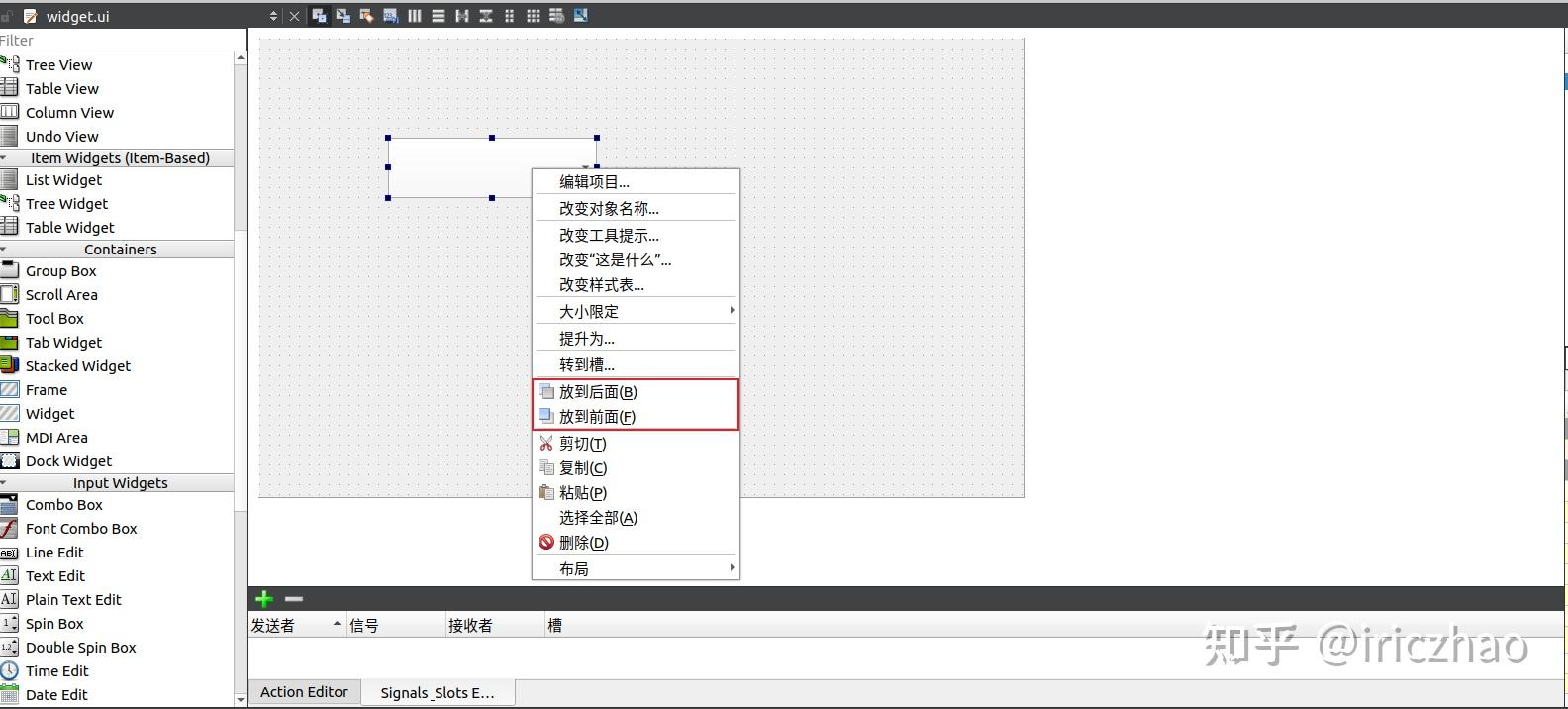Select 改变“这是什么”... menu entry
The image size is (1568, 709).
[636, 260]
